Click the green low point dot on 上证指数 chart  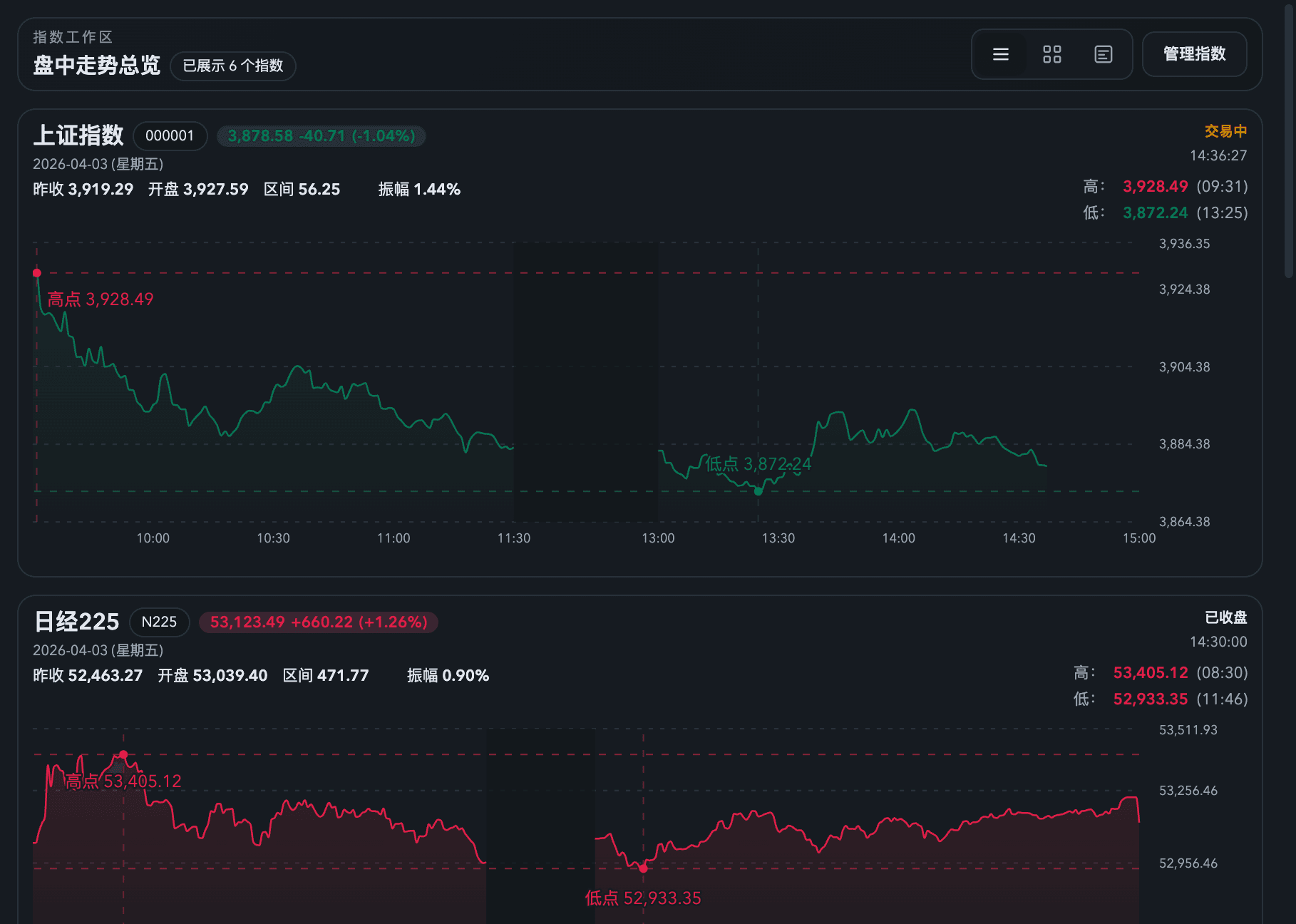(758, 491)
